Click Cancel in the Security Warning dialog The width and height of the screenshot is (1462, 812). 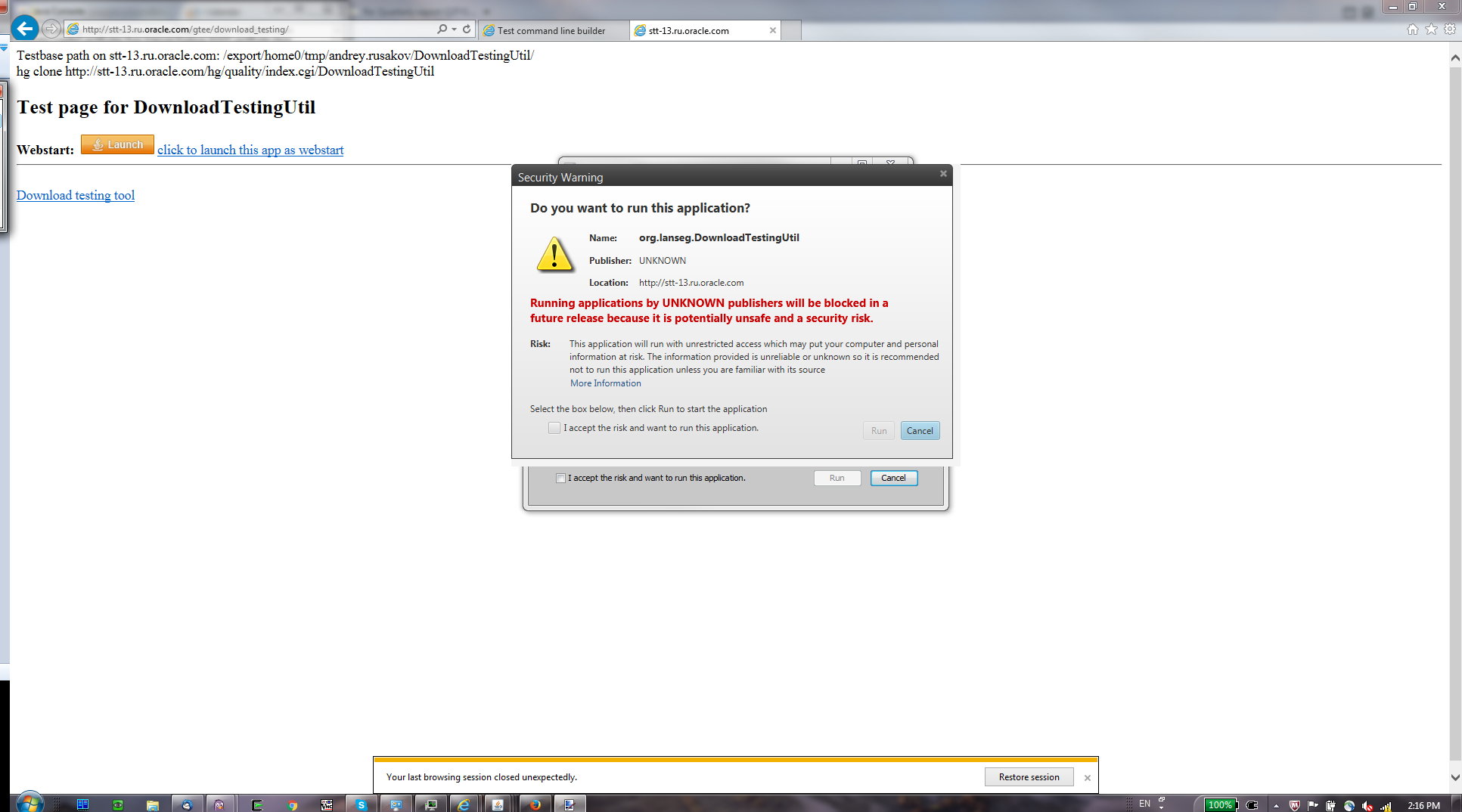(x=920, y=431)
